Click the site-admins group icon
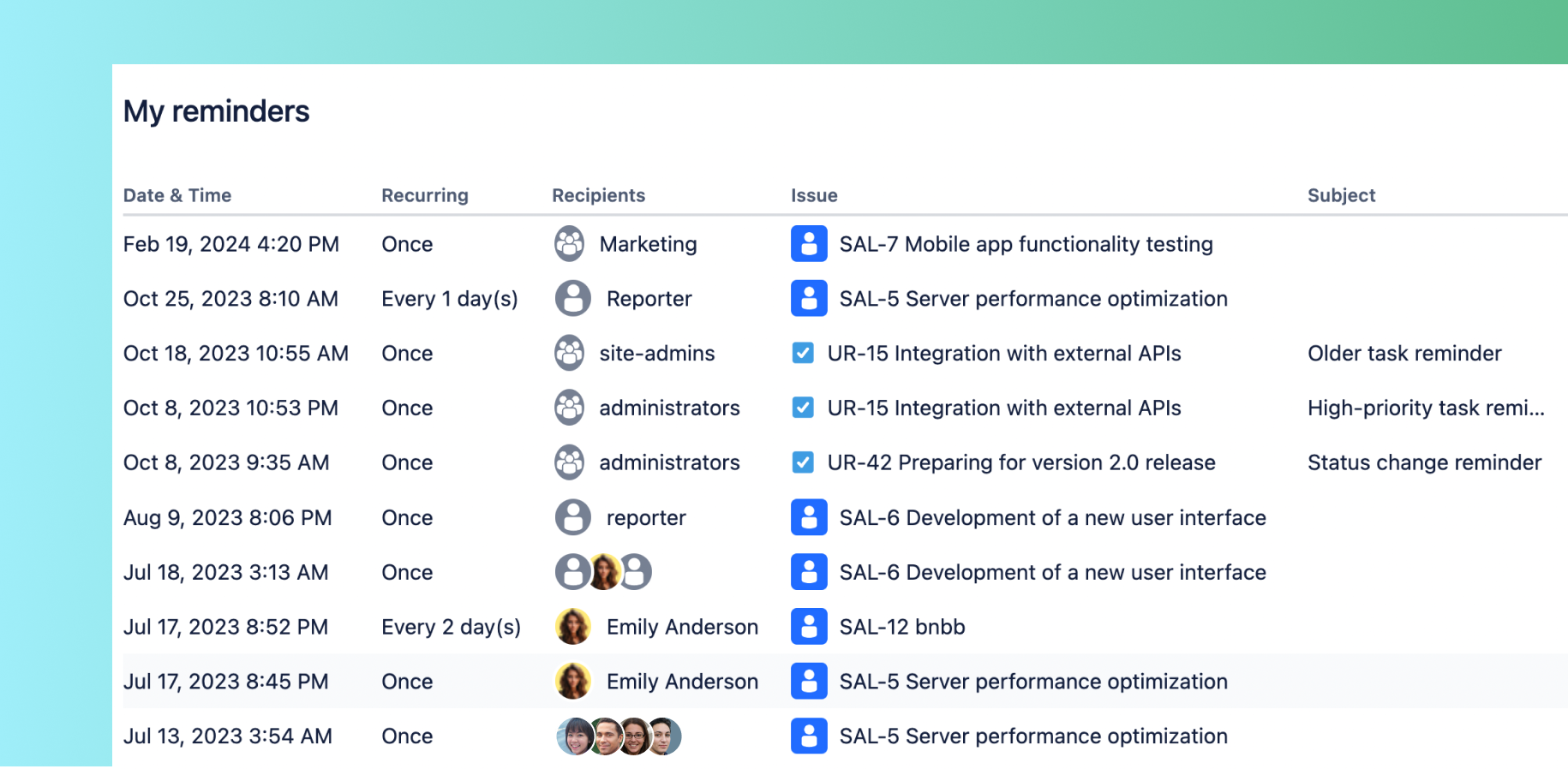Viewport: 1568px width, 769px height. point(569,353)
